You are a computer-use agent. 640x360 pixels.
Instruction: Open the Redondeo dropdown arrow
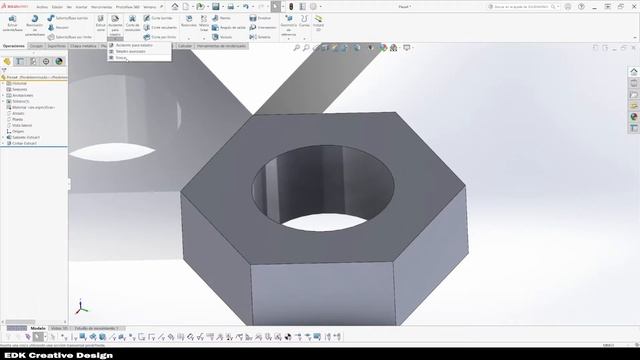(x=189, y=38)
